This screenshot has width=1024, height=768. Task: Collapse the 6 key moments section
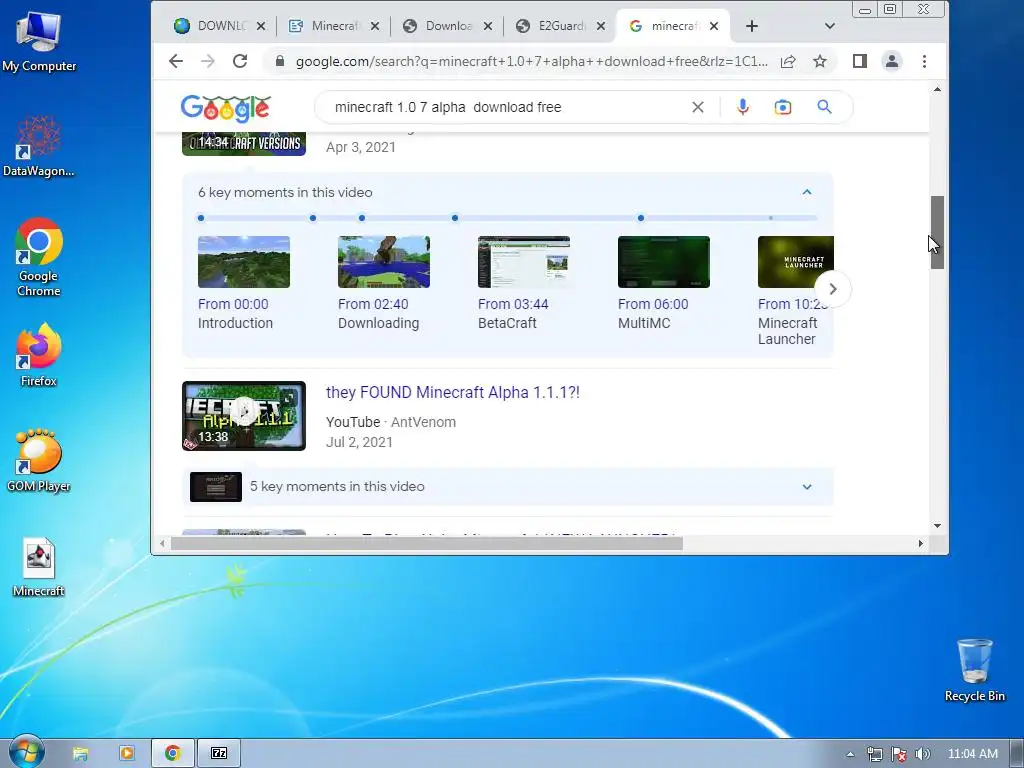807,192
